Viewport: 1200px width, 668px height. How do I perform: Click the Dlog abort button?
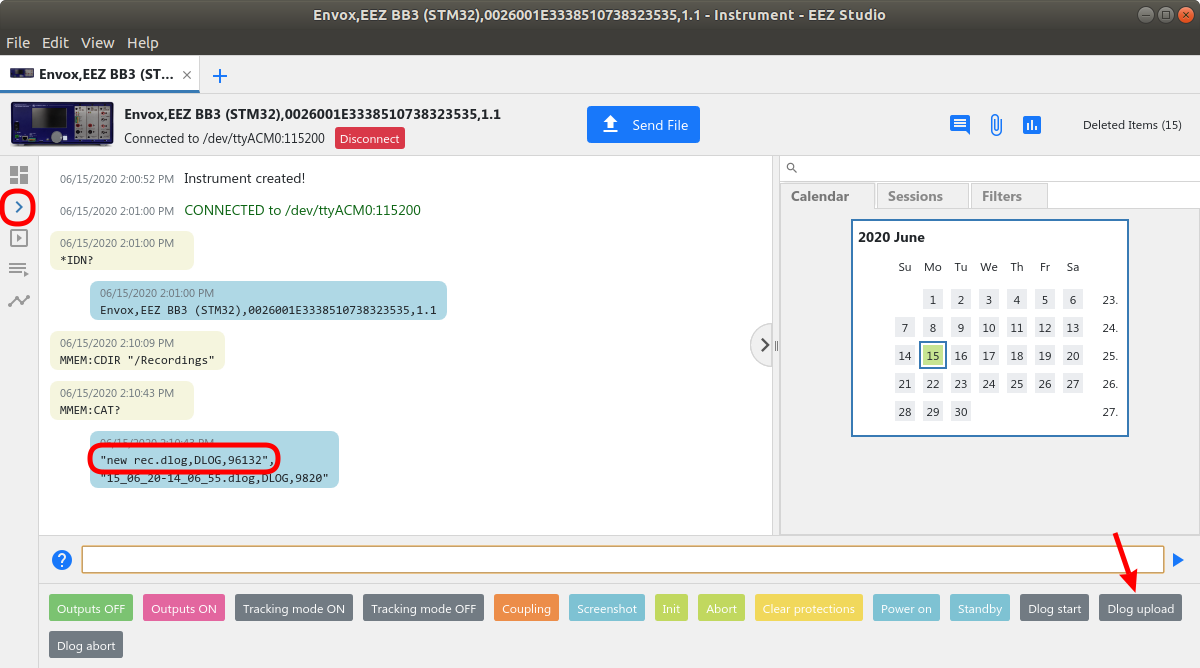coord(86,645)
